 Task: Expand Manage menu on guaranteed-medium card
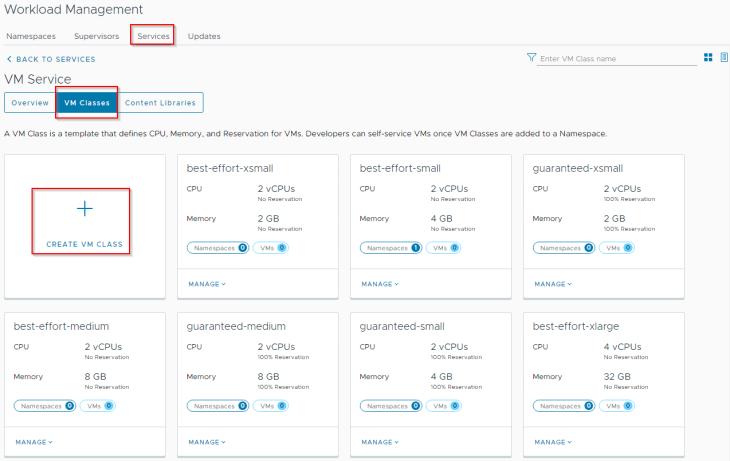207,442
